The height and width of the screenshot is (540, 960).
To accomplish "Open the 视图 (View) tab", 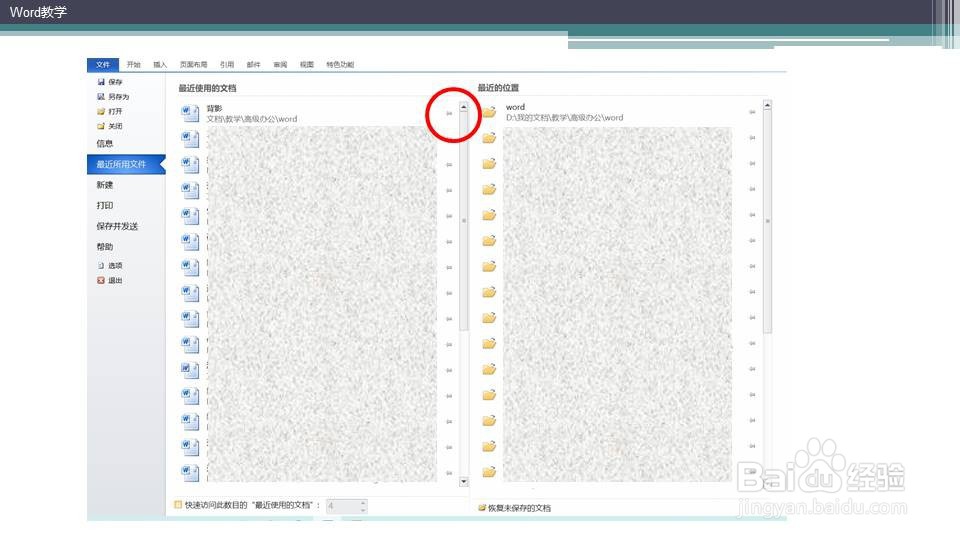I will pyautogui.click(x=307, y=64).
